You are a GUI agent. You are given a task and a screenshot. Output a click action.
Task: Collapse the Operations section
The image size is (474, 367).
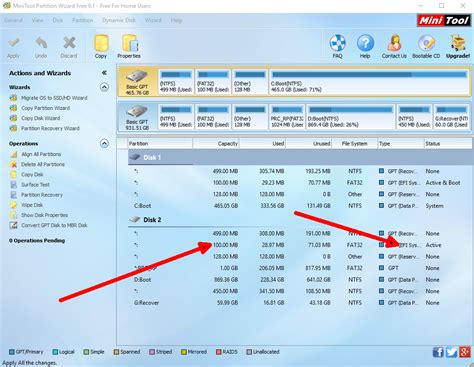(104, 144)
